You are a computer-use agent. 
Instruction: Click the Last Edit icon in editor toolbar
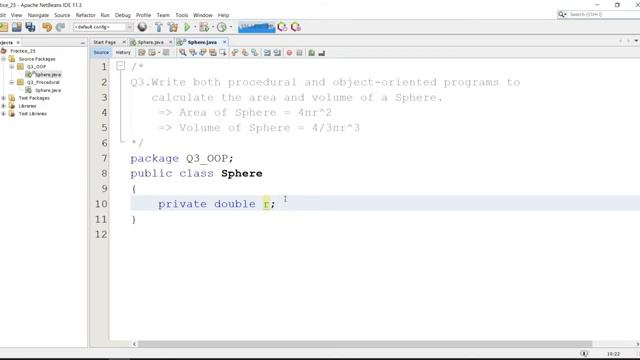[x=142, y=53]
